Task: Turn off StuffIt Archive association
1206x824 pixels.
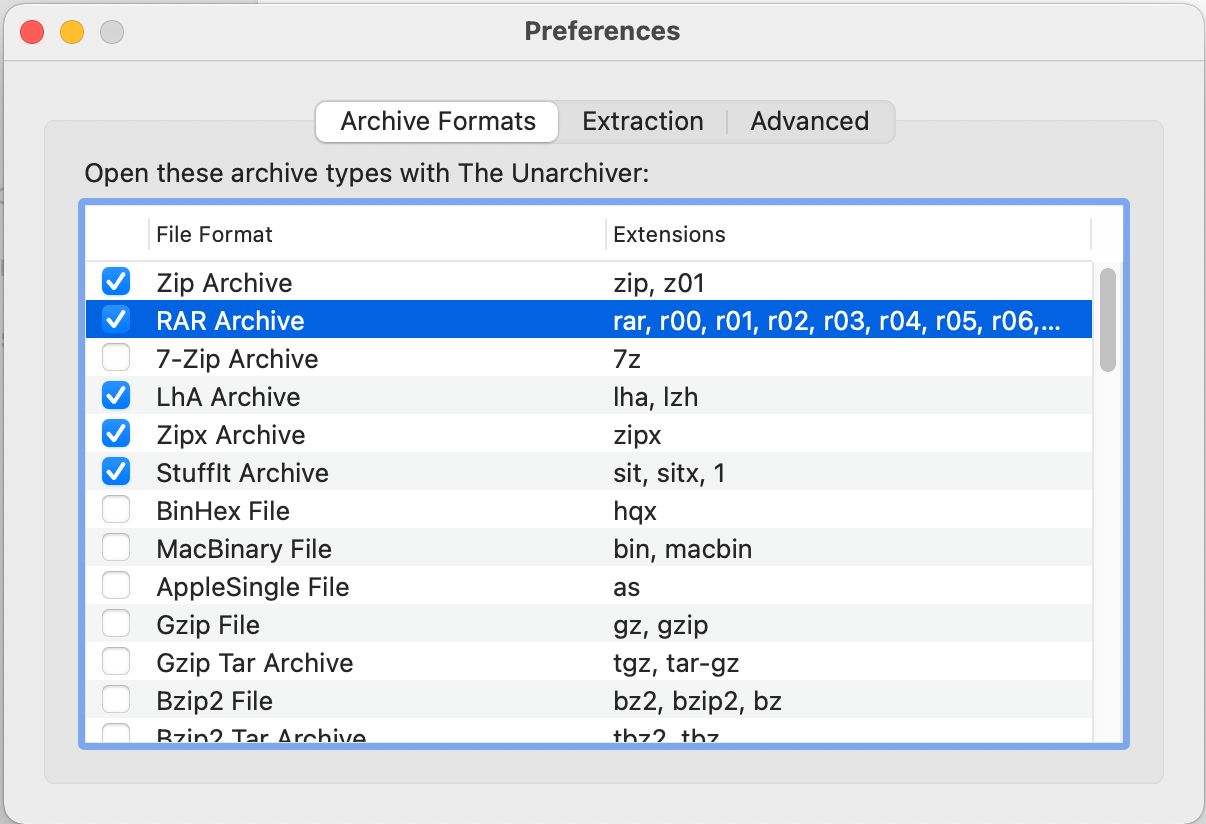Action: point(116,471)
